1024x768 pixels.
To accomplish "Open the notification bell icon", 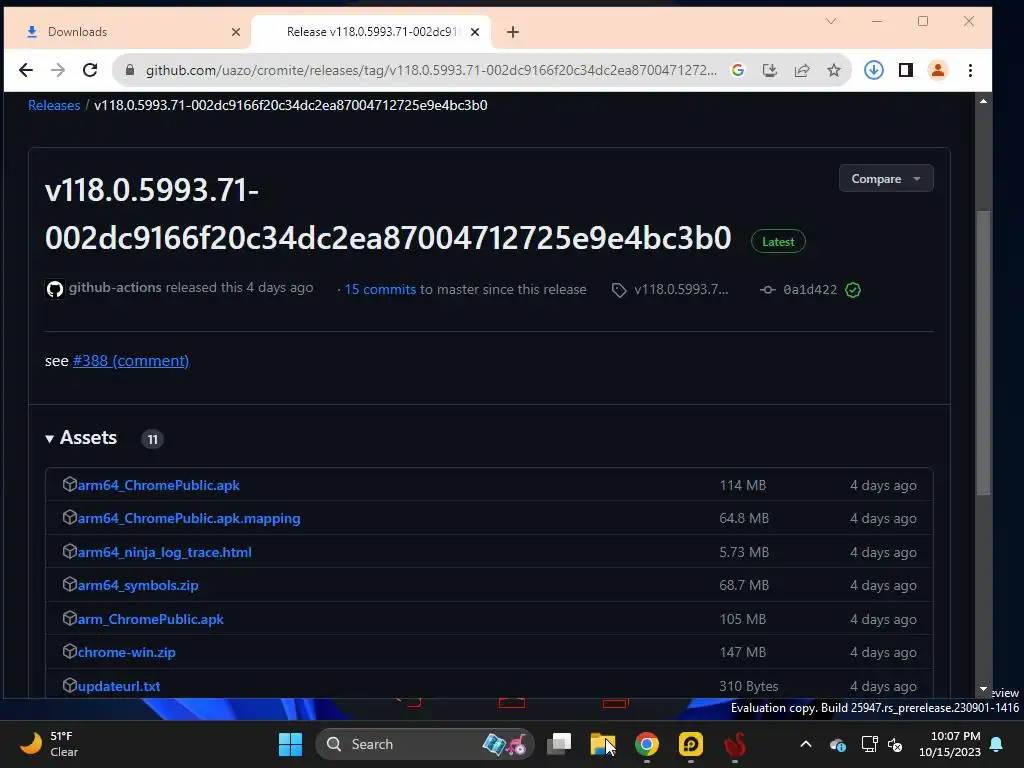I will tap(997, 744).
